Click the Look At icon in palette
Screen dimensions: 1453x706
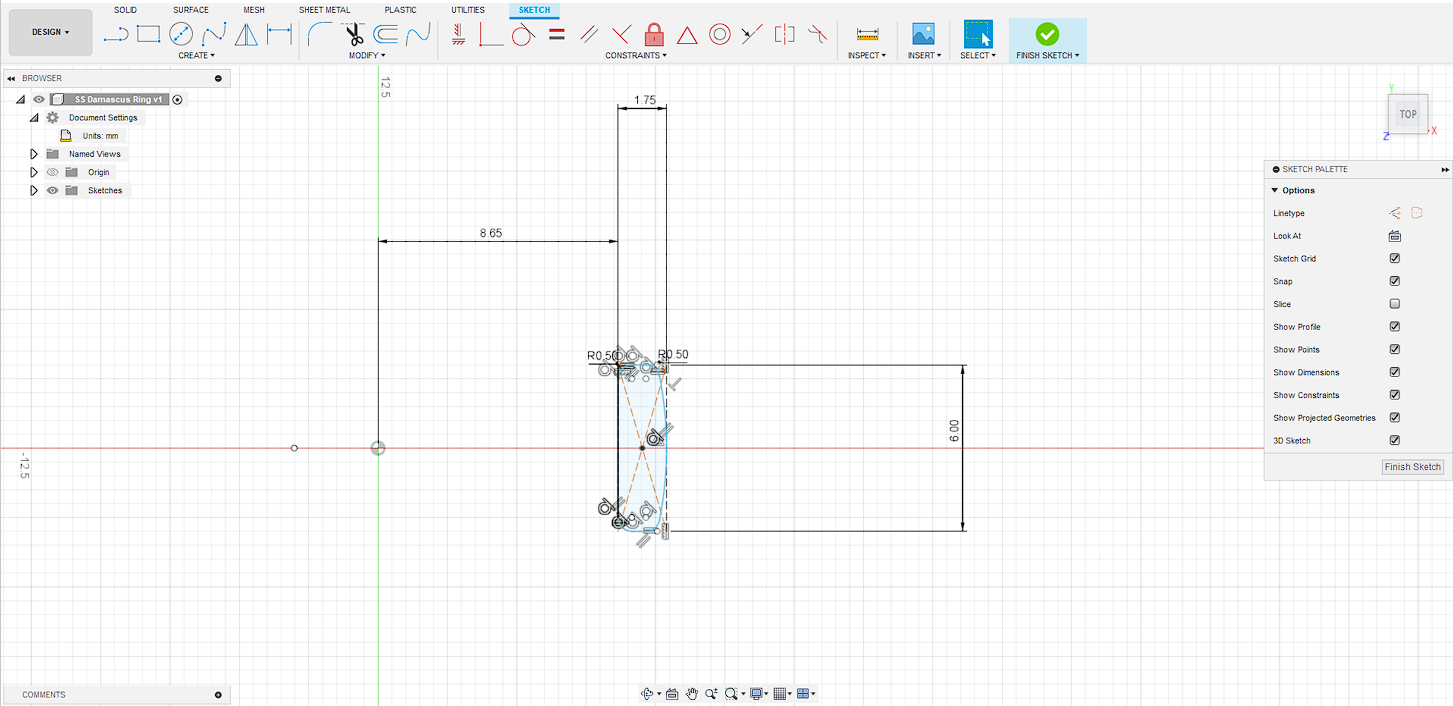pyautogui.click(x=1394, y=236)
